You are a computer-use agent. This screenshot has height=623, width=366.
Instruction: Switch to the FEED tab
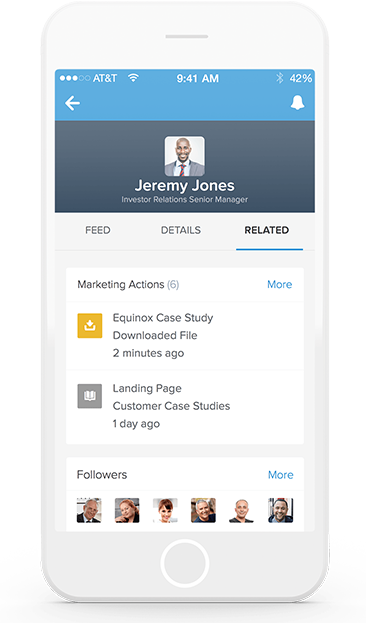[98, 230]
